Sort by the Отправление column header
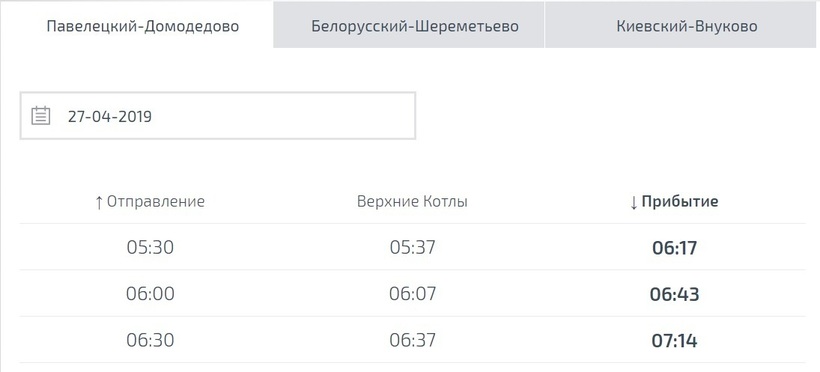820x372 pixels. click(150, 202)
